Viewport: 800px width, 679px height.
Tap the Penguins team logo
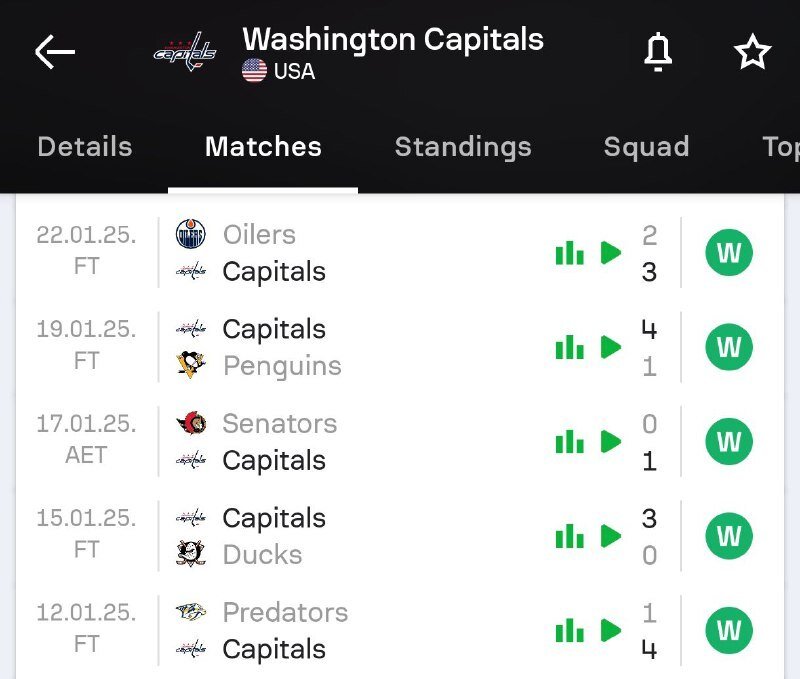tap(190, 366)
